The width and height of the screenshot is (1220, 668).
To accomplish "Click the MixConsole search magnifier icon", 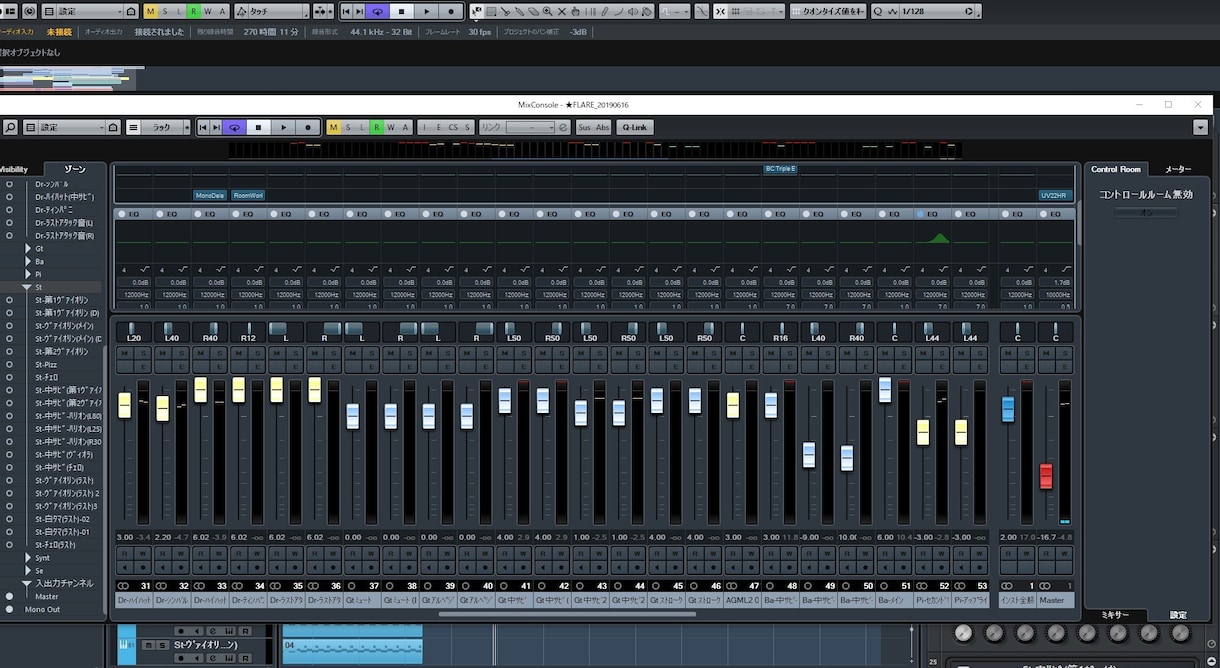I will click(x=10, y=127).
